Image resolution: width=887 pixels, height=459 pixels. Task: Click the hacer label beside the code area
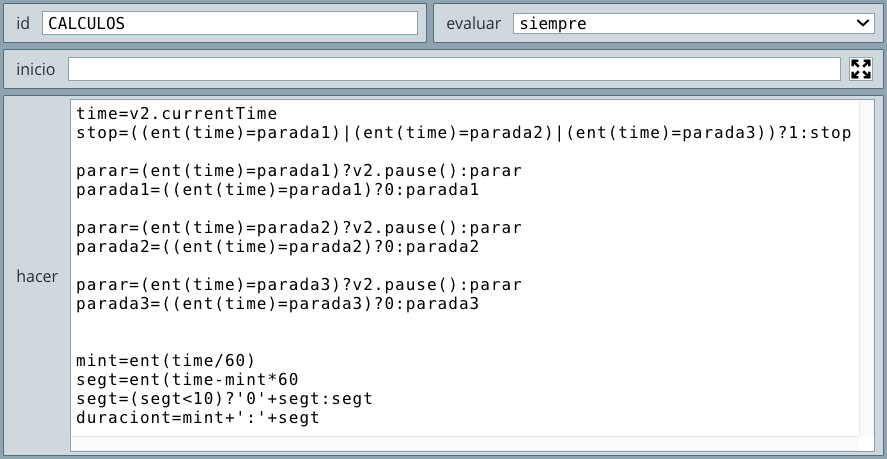tap(37, 276)
